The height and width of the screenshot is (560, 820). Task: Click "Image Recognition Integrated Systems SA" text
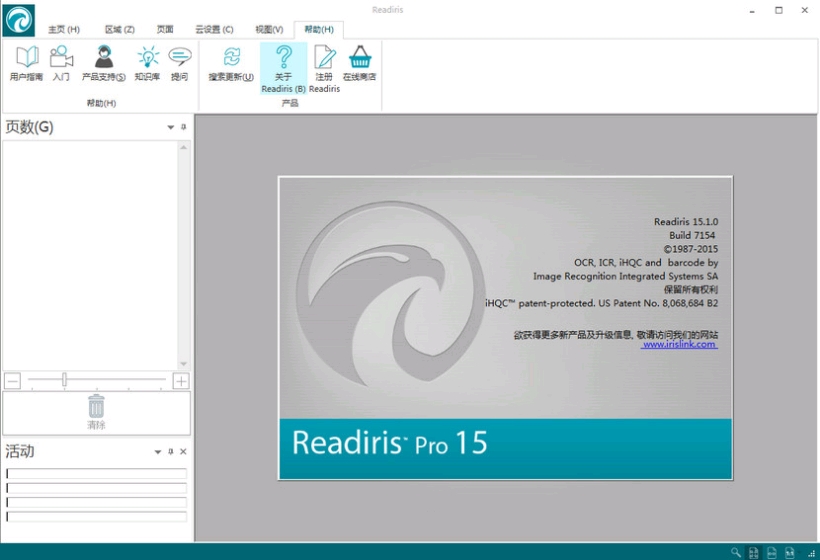coord(625,276)
